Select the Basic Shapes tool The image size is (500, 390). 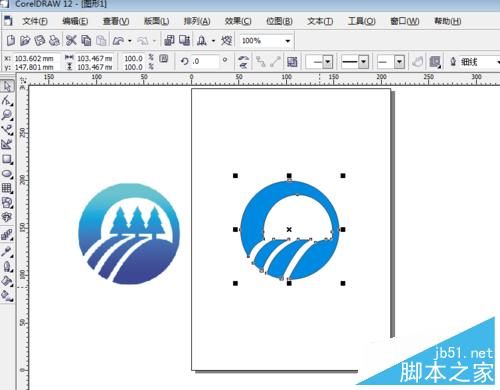click(7, 203)
